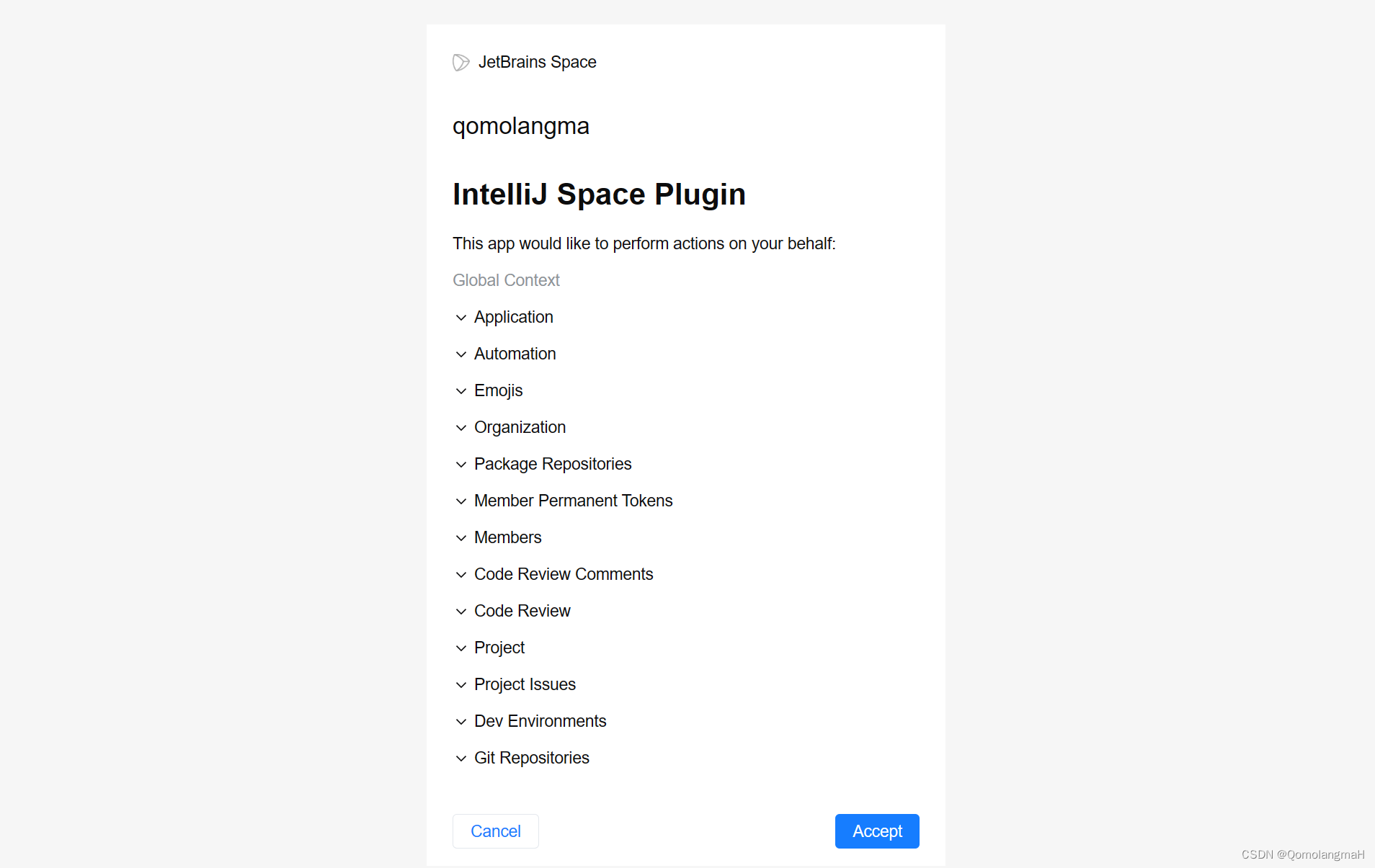Click the Cancel button
1375x868 pixels.
pos(495,831)
